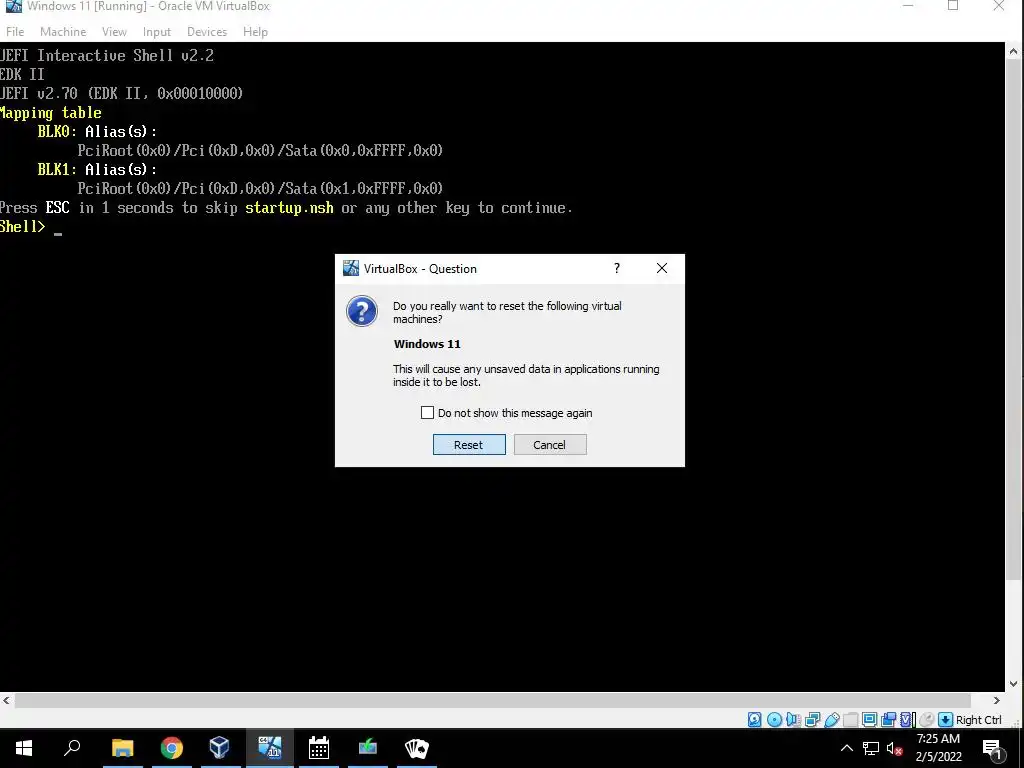Open the View menu
1024x768 pixels.
(114, 31)
